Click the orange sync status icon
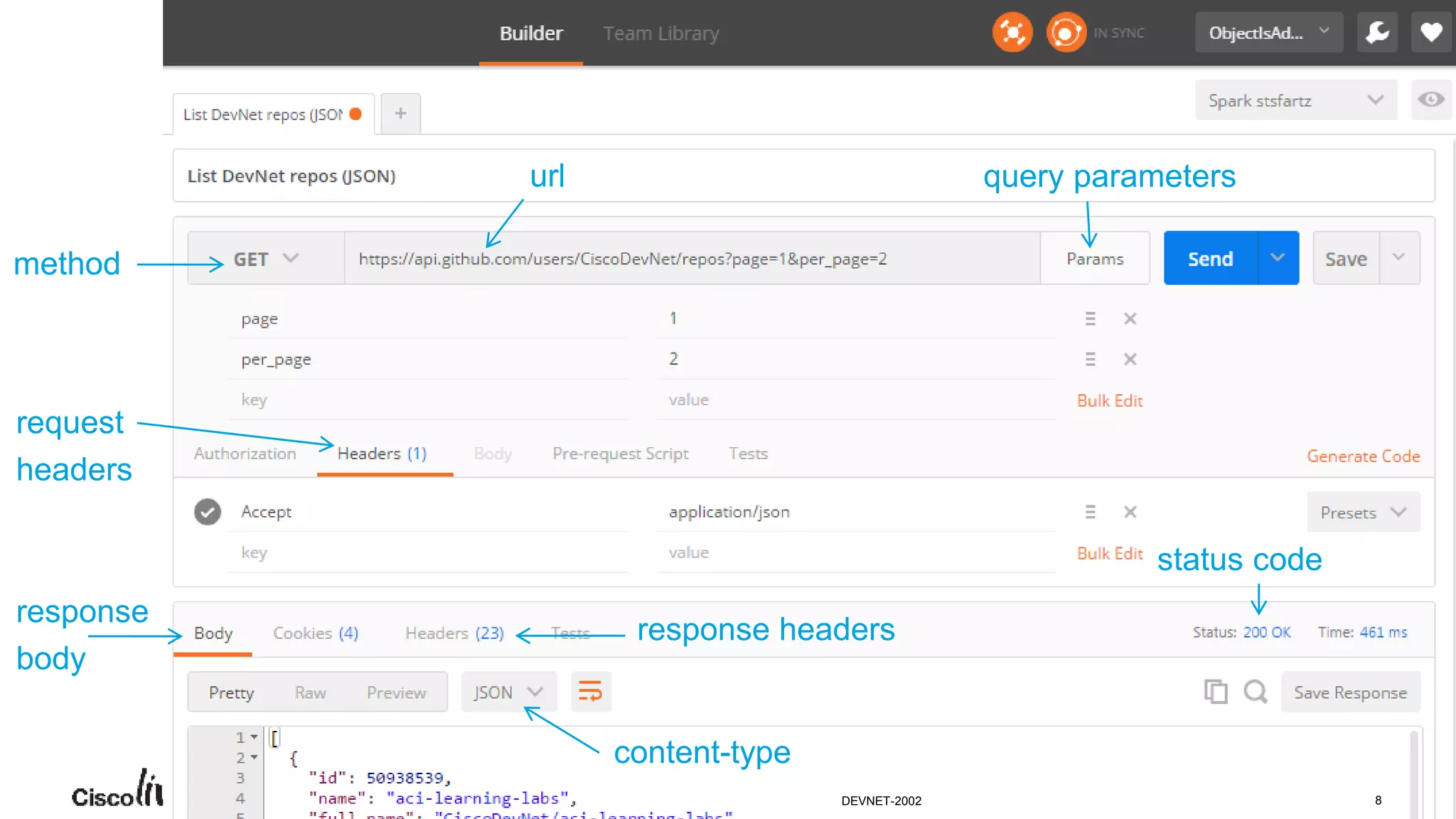The image size is (1456, 819). point(1066,33)
